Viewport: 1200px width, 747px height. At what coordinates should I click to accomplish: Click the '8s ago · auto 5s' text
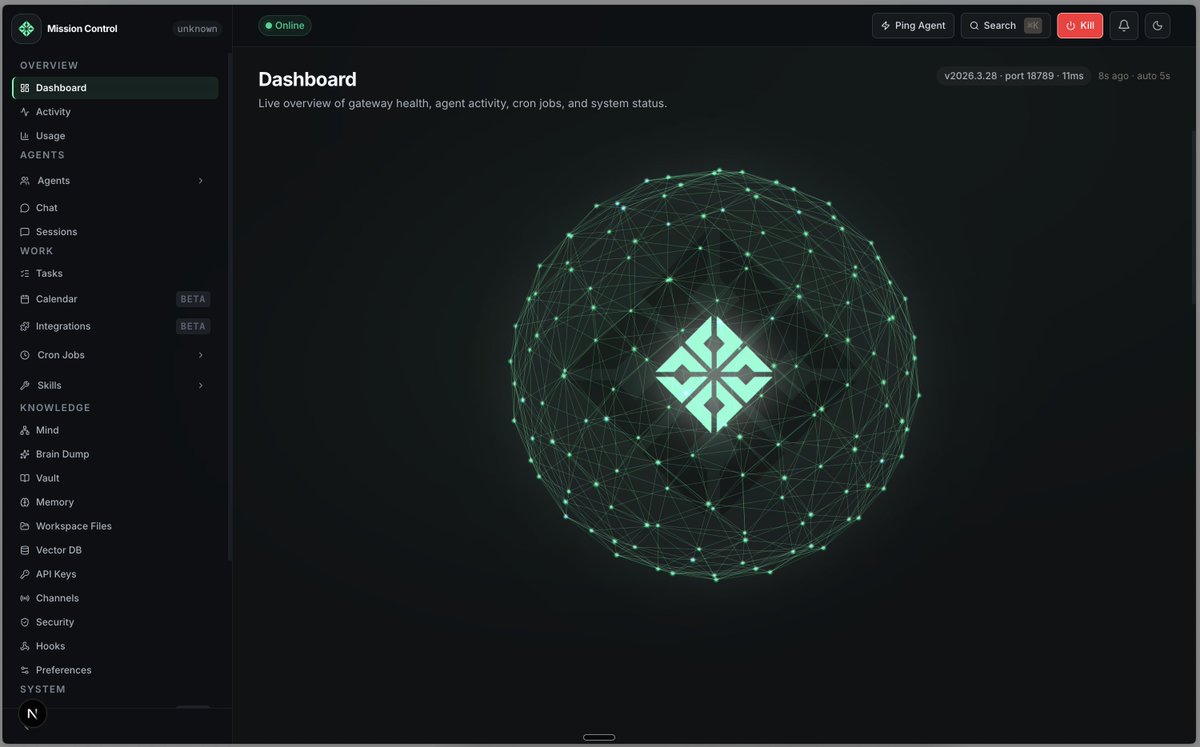[1134, 76]
